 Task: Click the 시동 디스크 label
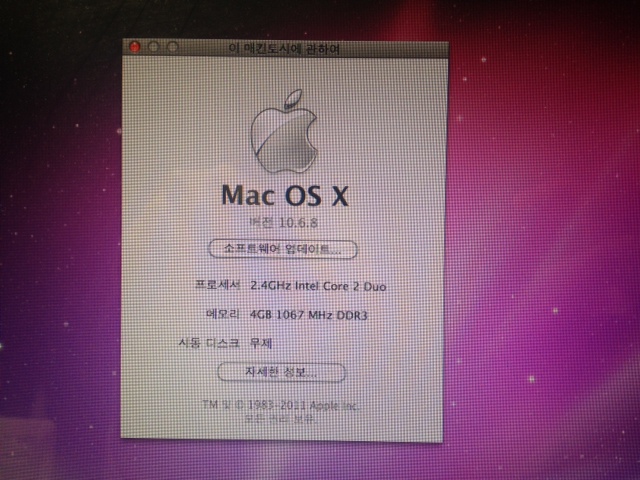[x=209, y=343]
